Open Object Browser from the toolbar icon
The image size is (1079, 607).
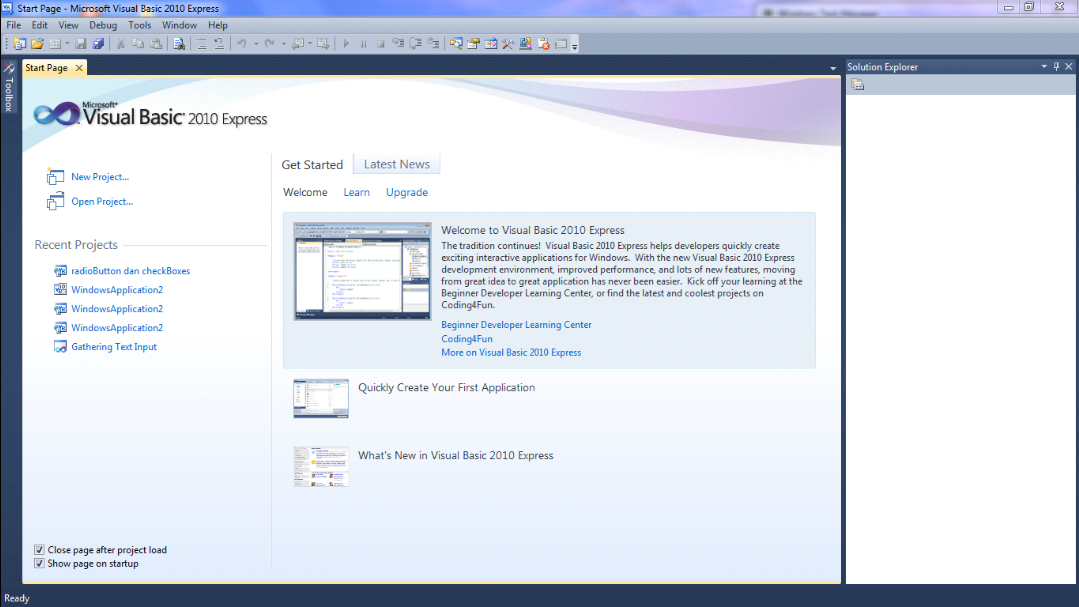pyautogui.click(x=491, y=43)
